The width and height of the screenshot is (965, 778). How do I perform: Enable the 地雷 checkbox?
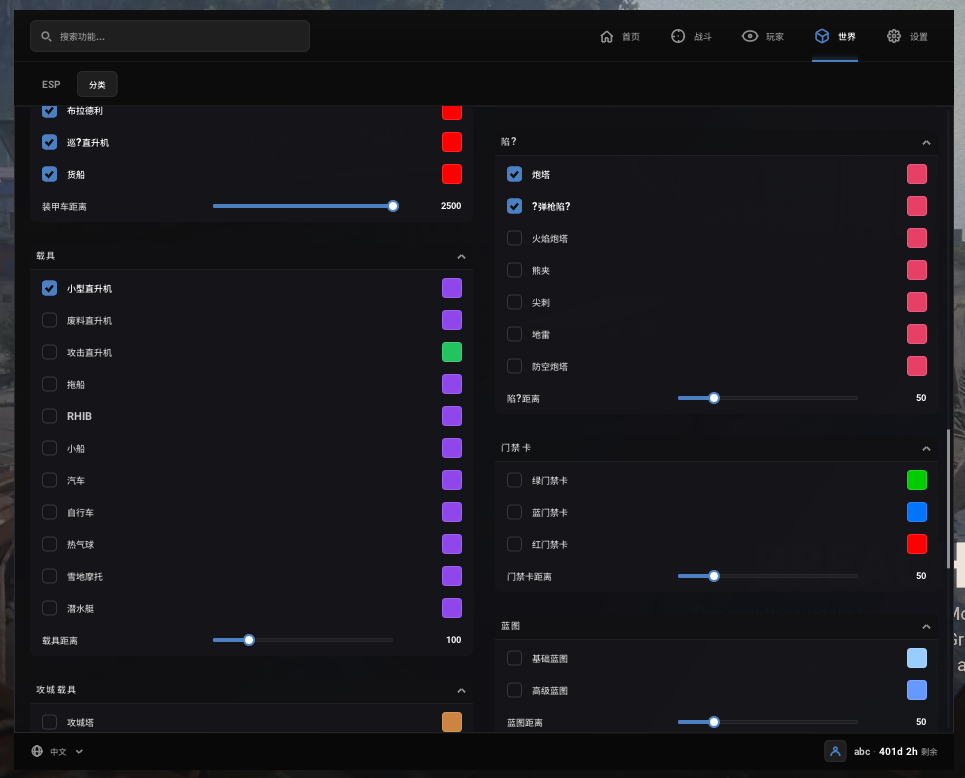(x=515, y=334)
